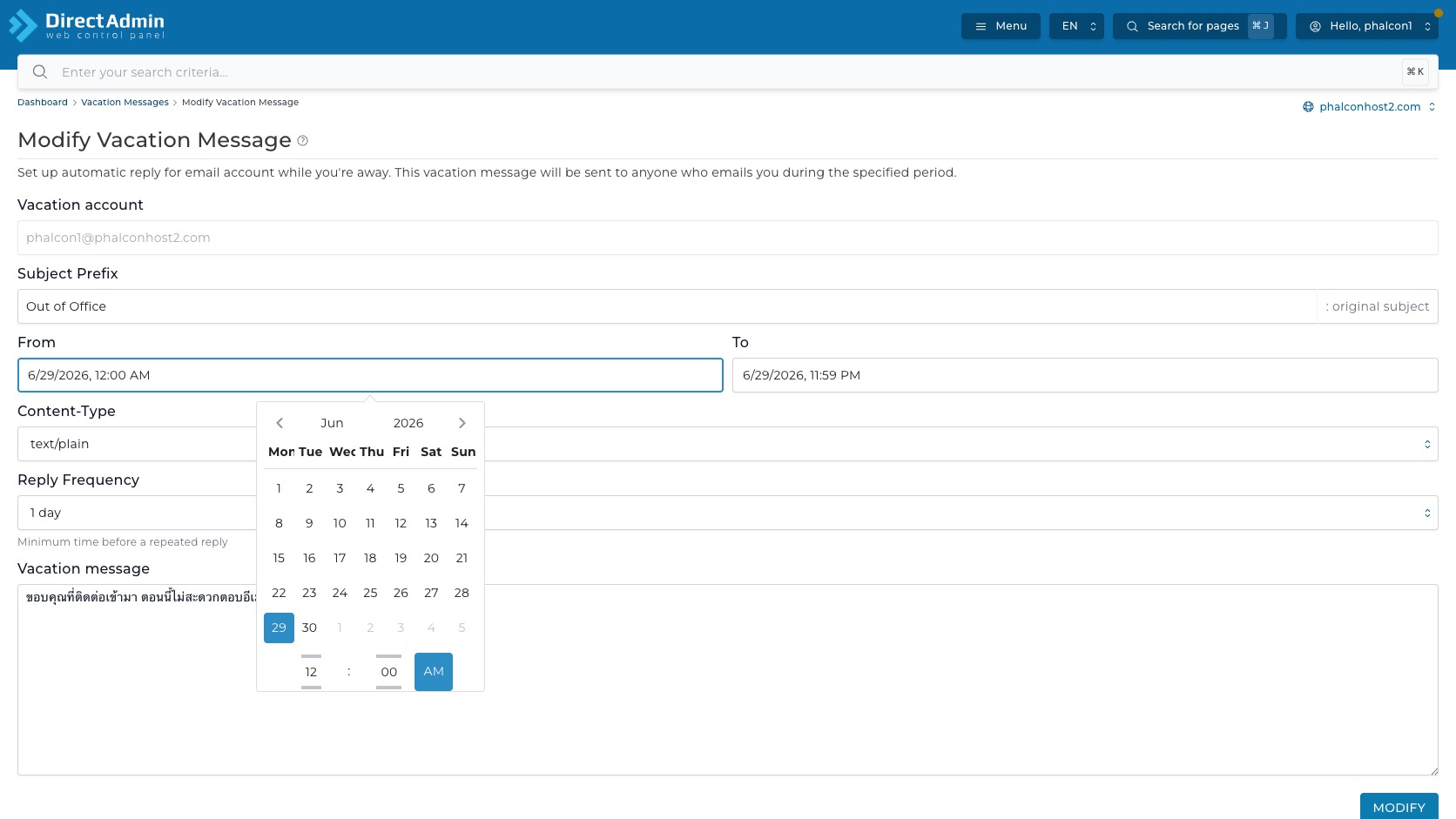Pick June 12 in the calendar
Screen dimensions: 1456x819
pos(401,523)
